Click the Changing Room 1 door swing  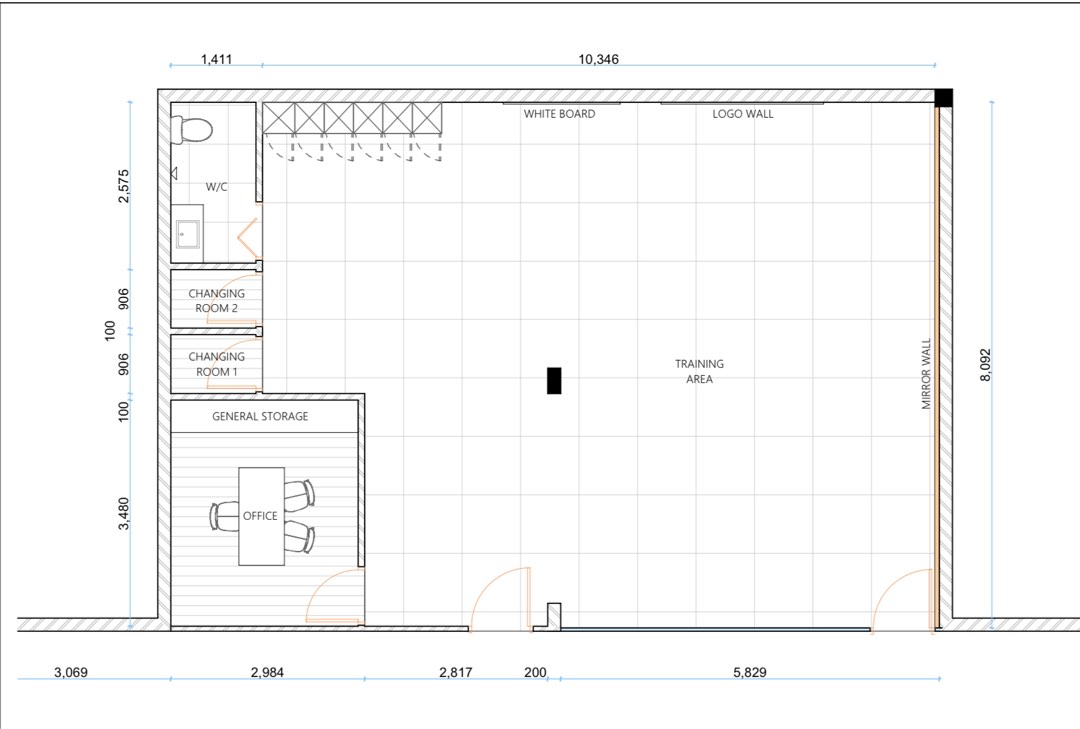click(x=234, y=364)
